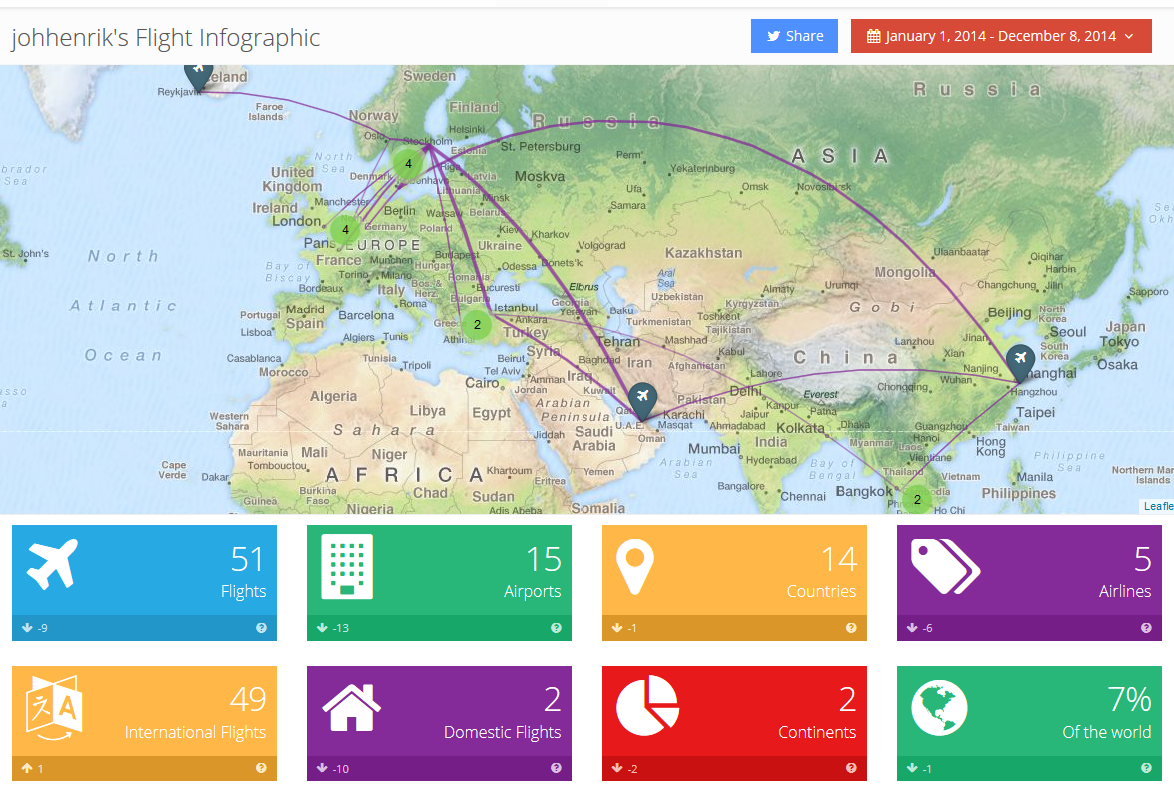Click the tags icon in Airlines tile
The height and width of the screenshot is (796, 1174).
(x=944, y=566)
